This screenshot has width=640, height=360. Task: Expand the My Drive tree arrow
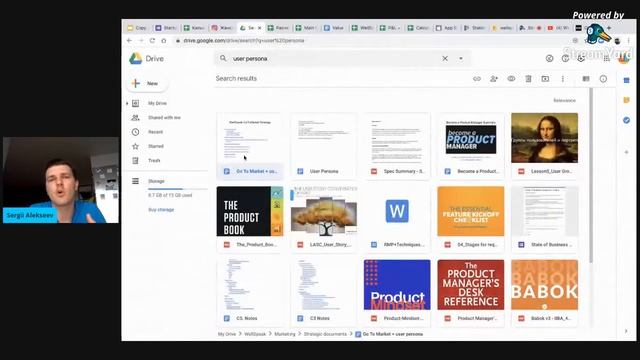tap(127, 103)
